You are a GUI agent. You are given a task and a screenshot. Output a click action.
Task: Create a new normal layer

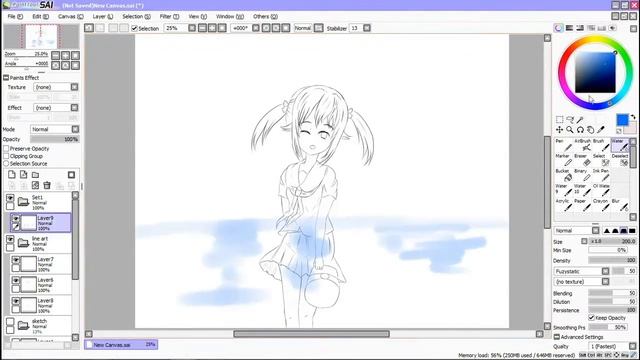12,175
